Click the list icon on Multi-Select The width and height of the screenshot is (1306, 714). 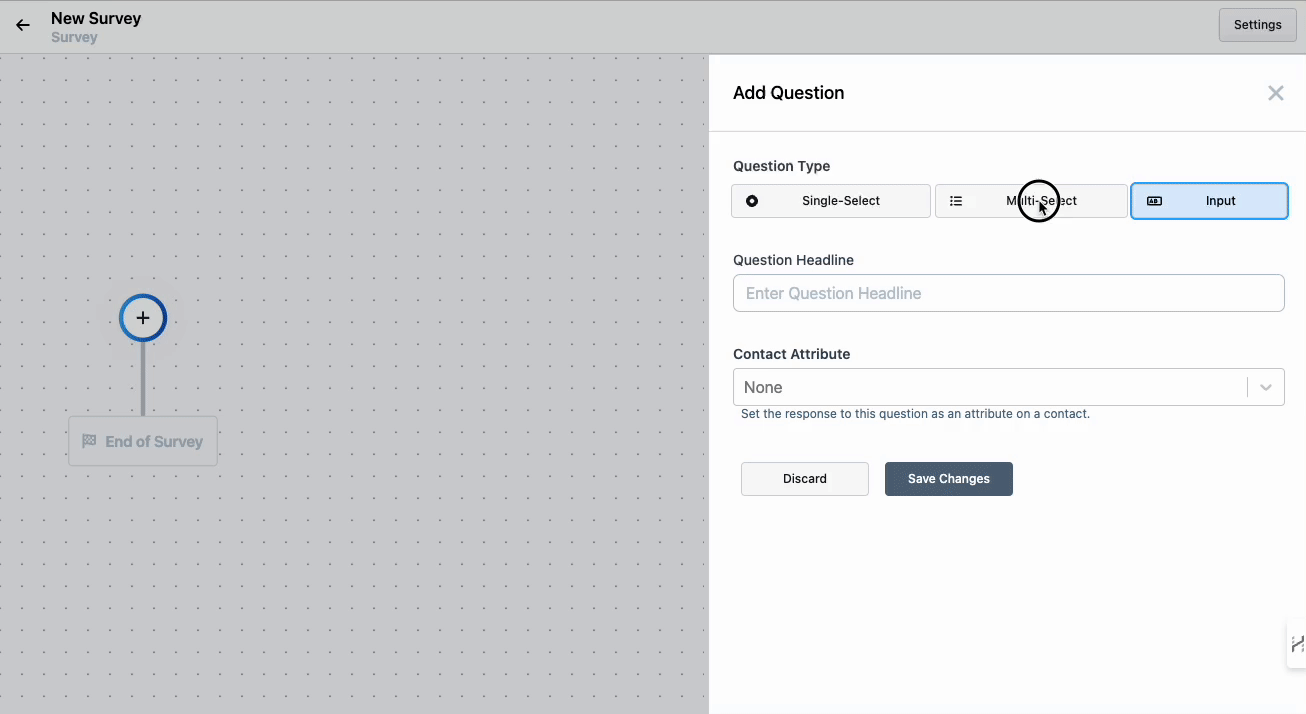(956, 201)
